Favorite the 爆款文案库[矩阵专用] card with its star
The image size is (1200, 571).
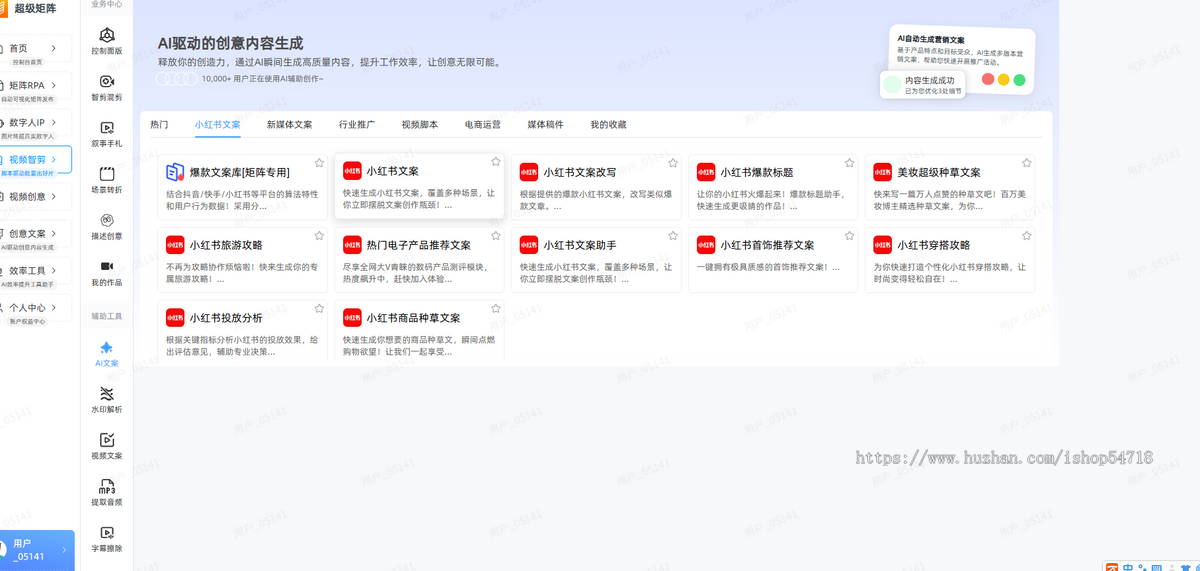(x=319, y=162)
